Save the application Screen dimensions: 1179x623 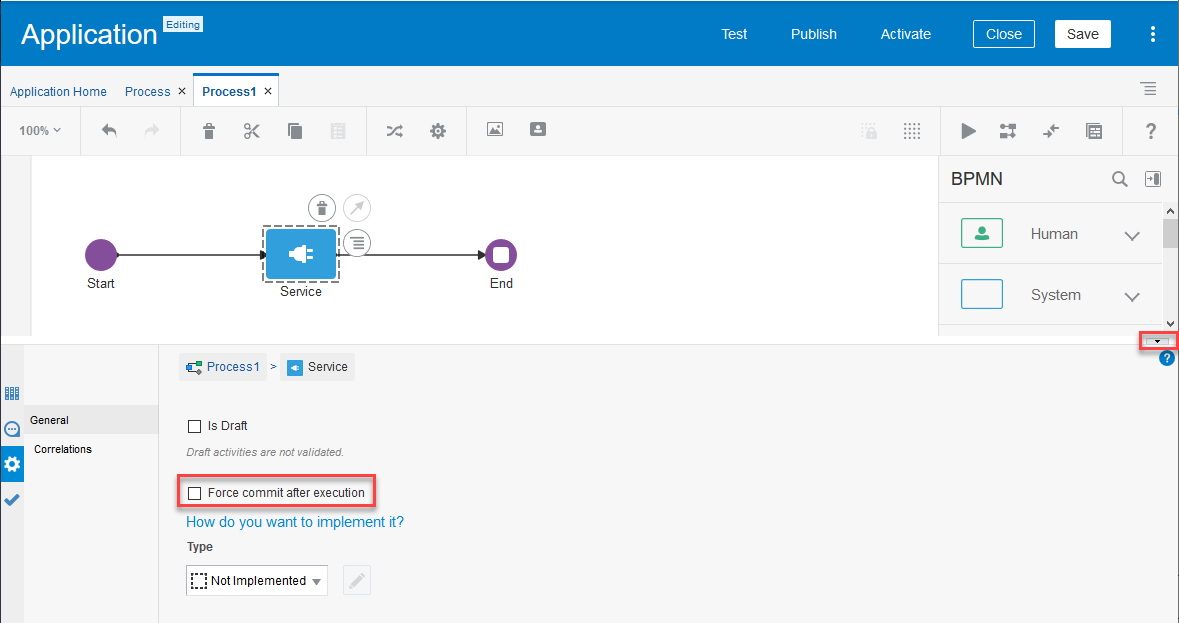(1083, 34)
